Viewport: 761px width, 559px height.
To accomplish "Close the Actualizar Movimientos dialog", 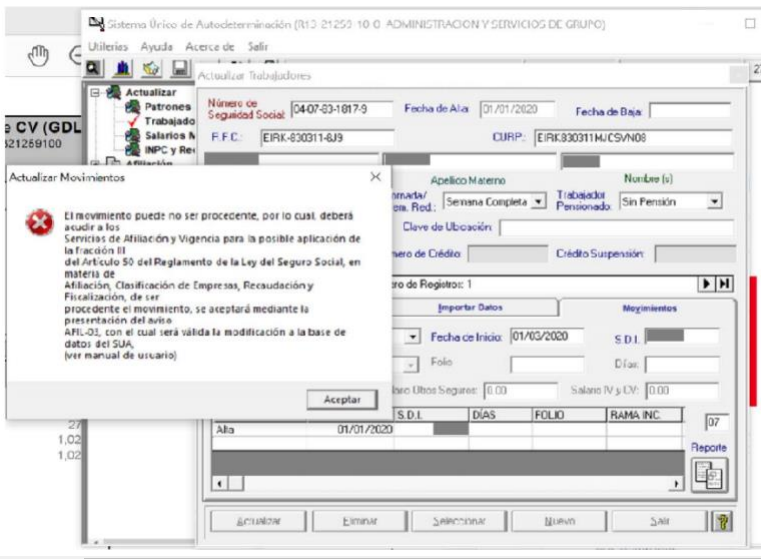I will pyautogui.click(x=375, y=177).
